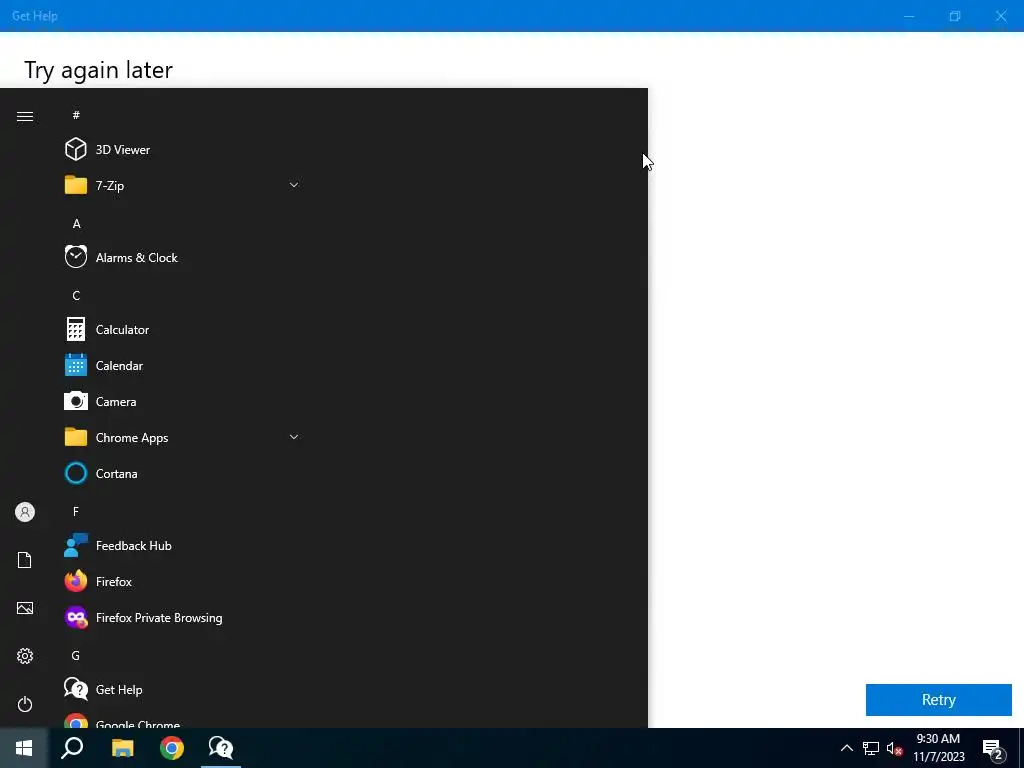The height and width of the screenshot is (768, 1024).
Task: Open File Explorer from the taskbar
Action: 122,748
